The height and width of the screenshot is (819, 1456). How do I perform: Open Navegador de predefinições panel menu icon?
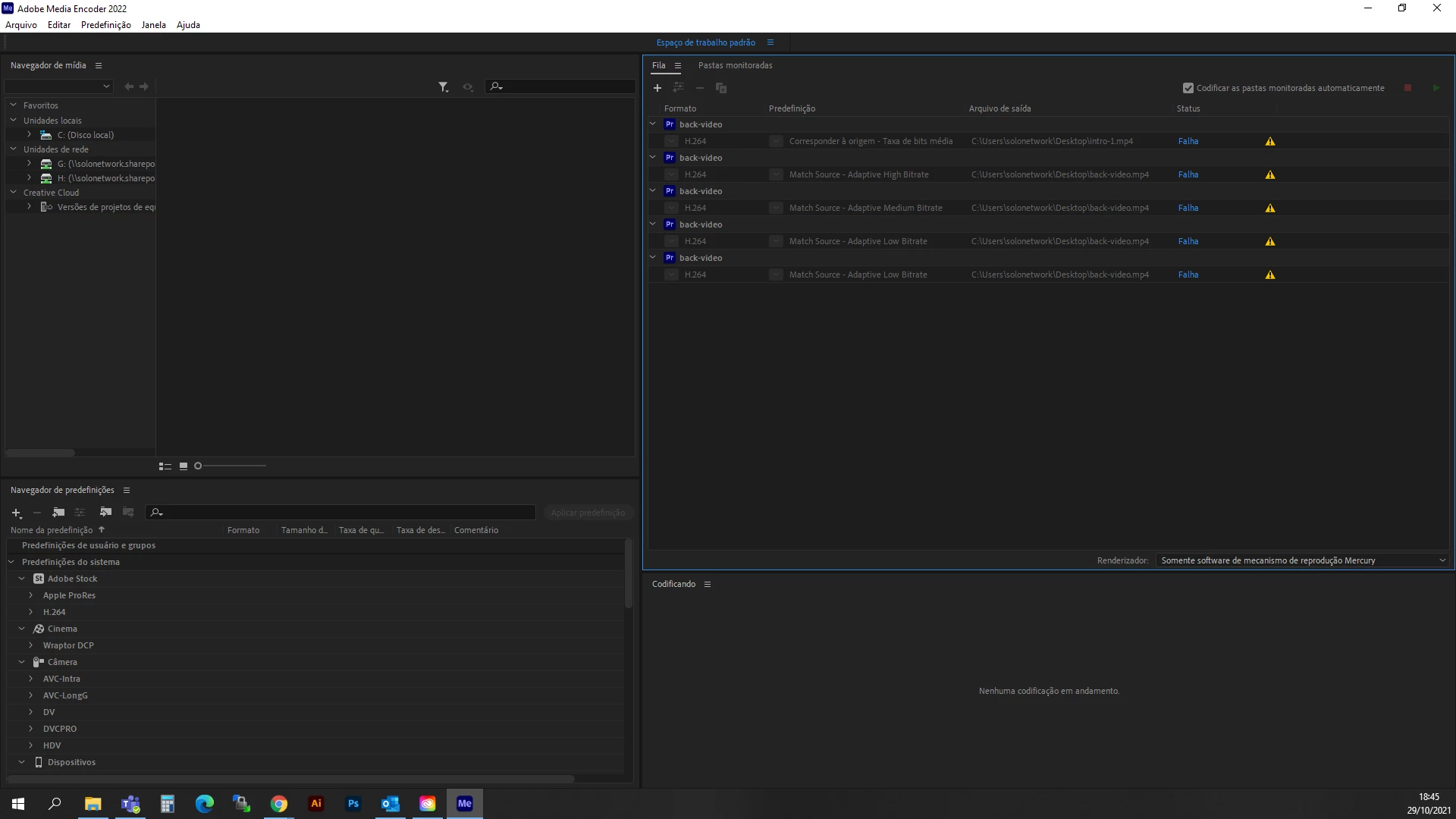point(127,490)
